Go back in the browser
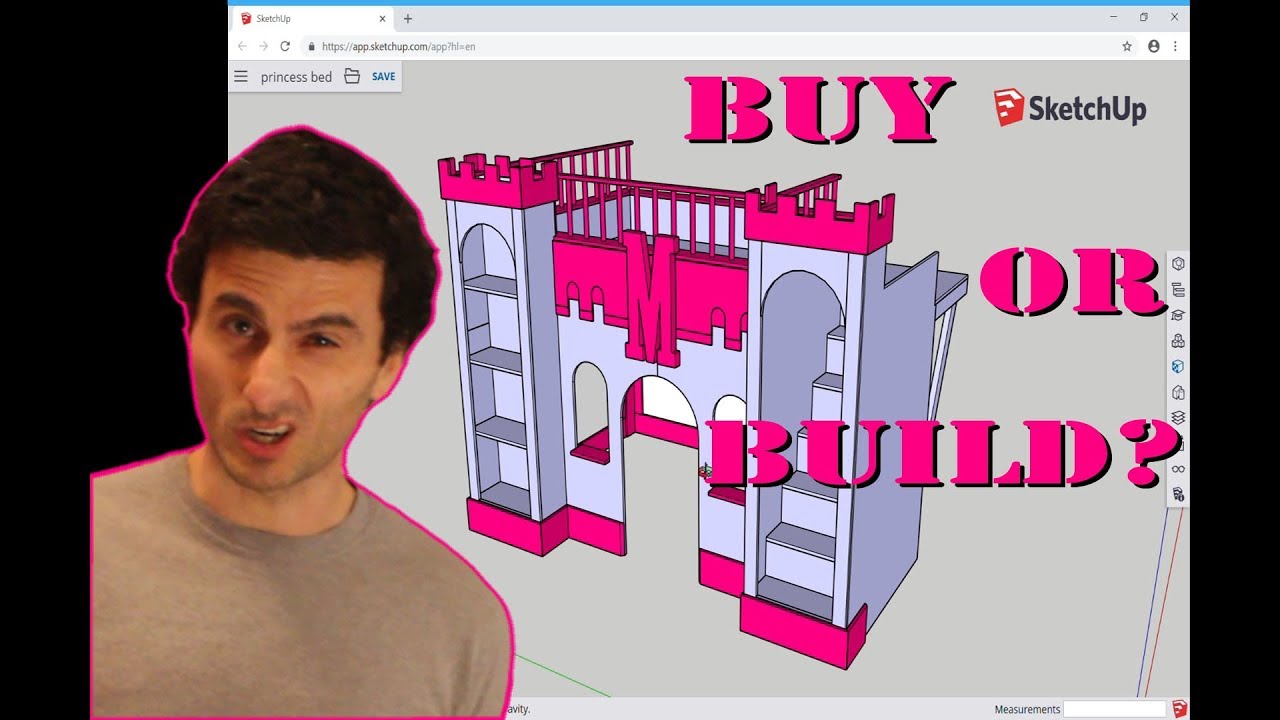Screen dimensions: 1280x720 click(x=241, y=46)
